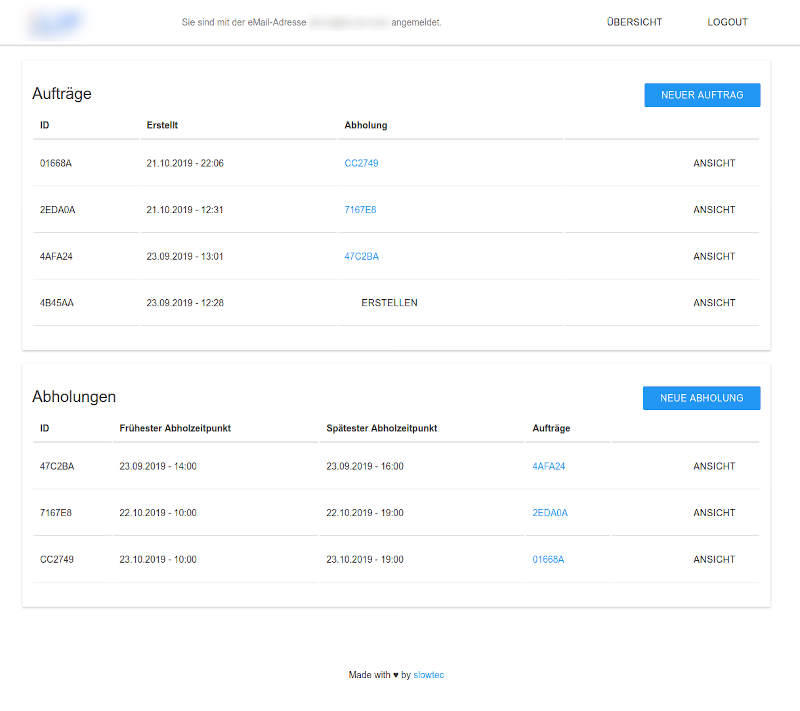View pickup CC2749 via ANSICHT button
The width and height of the screenshot is (800, 711).
714,559
